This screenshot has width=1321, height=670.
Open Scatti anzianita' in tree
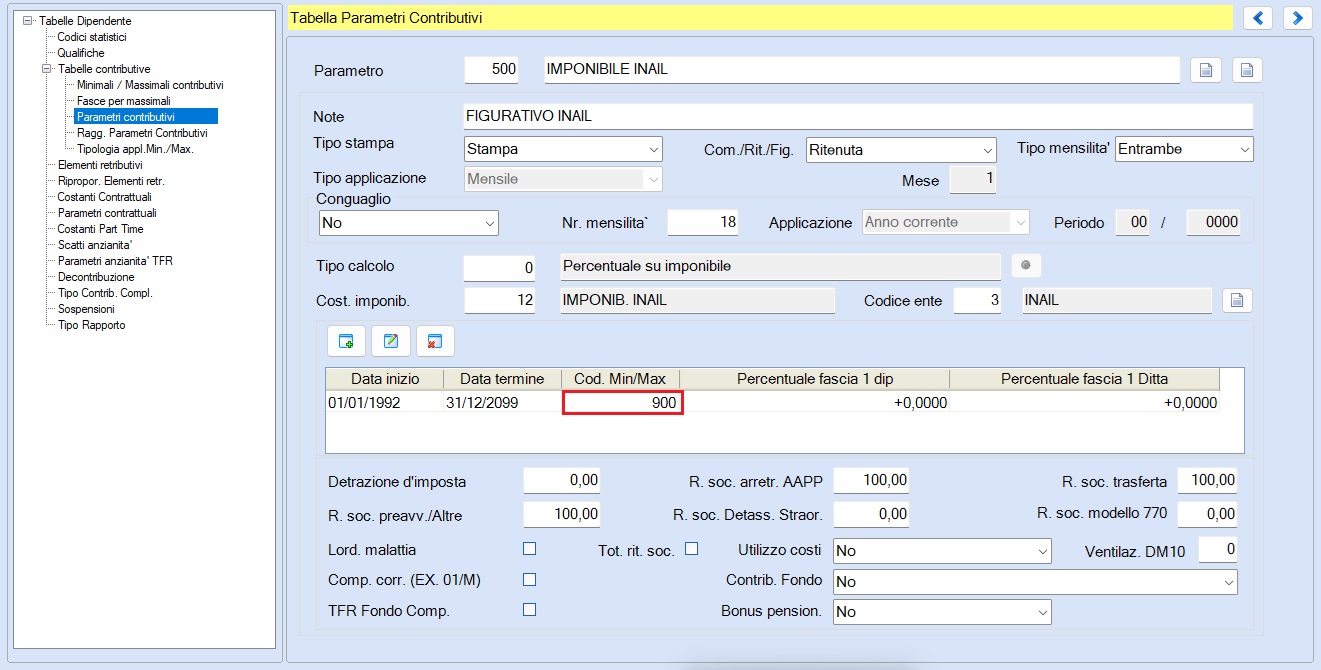[95, 245]
